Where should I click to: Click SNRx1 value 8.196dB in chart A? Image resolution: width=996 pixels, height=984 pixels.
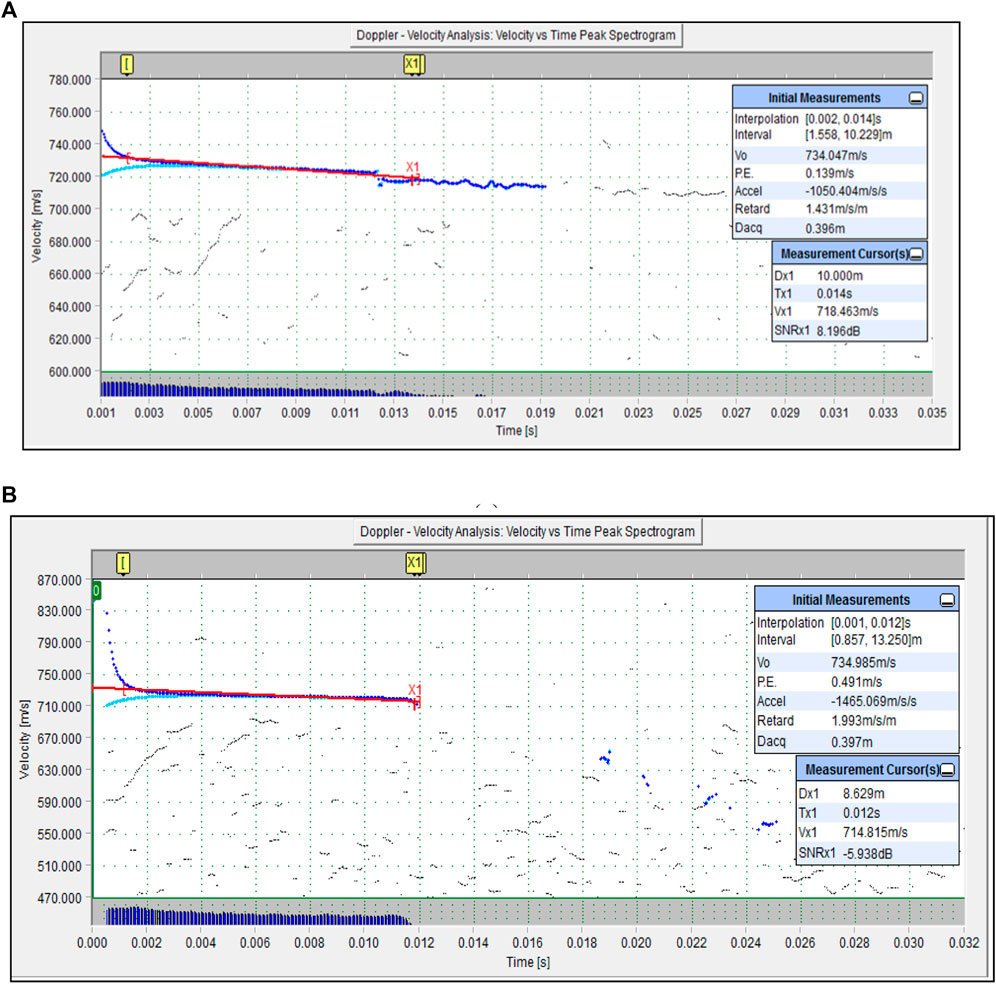coord(838,331)
